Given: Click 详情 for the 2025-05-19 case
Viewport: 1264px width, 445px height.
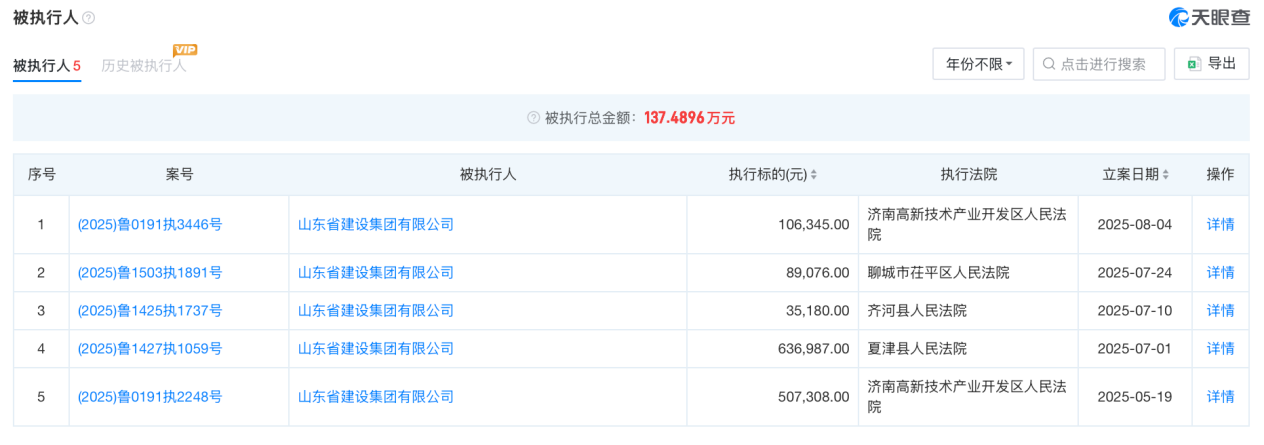Looking at the screenshot, I should [1220, 397].
